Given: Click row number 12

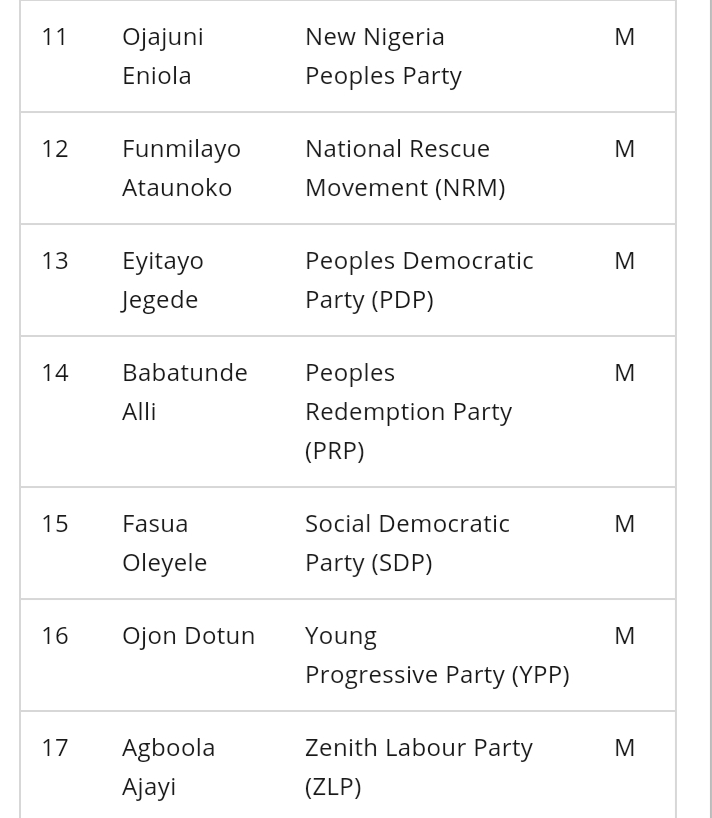Looking at the screenshot, I should point(55,149).
